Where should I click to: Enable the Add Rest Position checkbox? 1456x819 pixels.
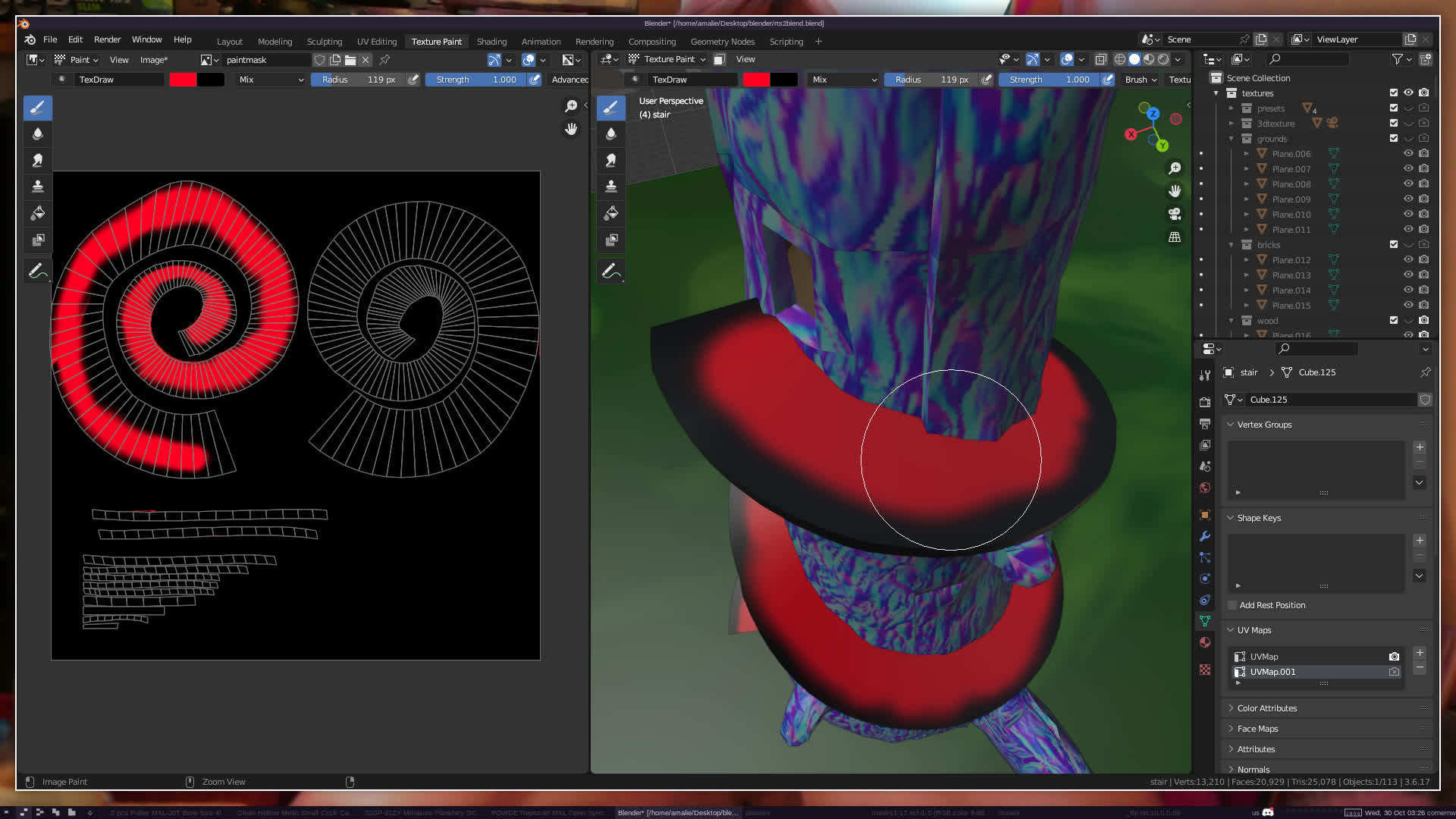click(1232, 605)
